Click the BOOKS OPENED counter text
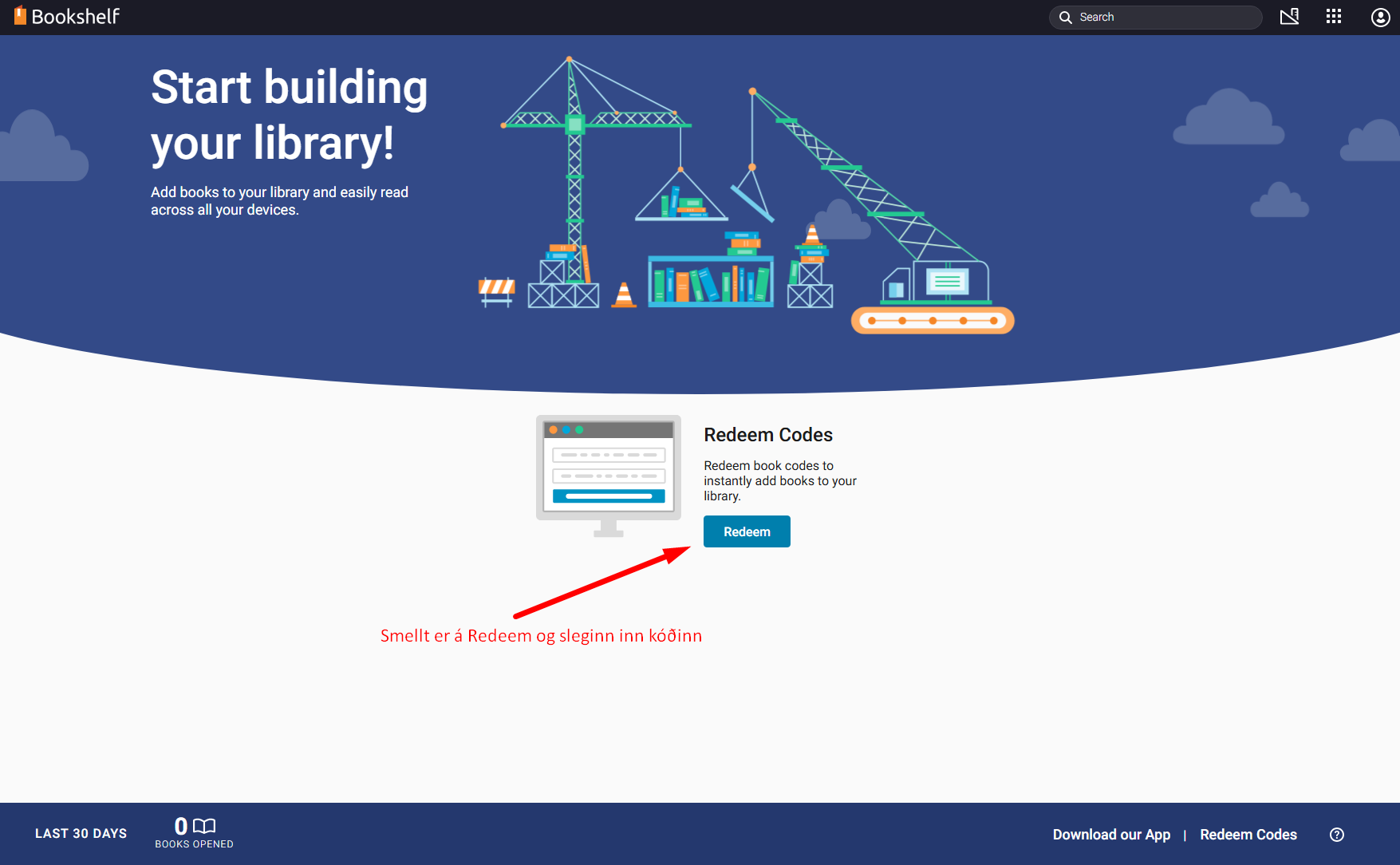The image size is (1400, 865). (194, 844)
